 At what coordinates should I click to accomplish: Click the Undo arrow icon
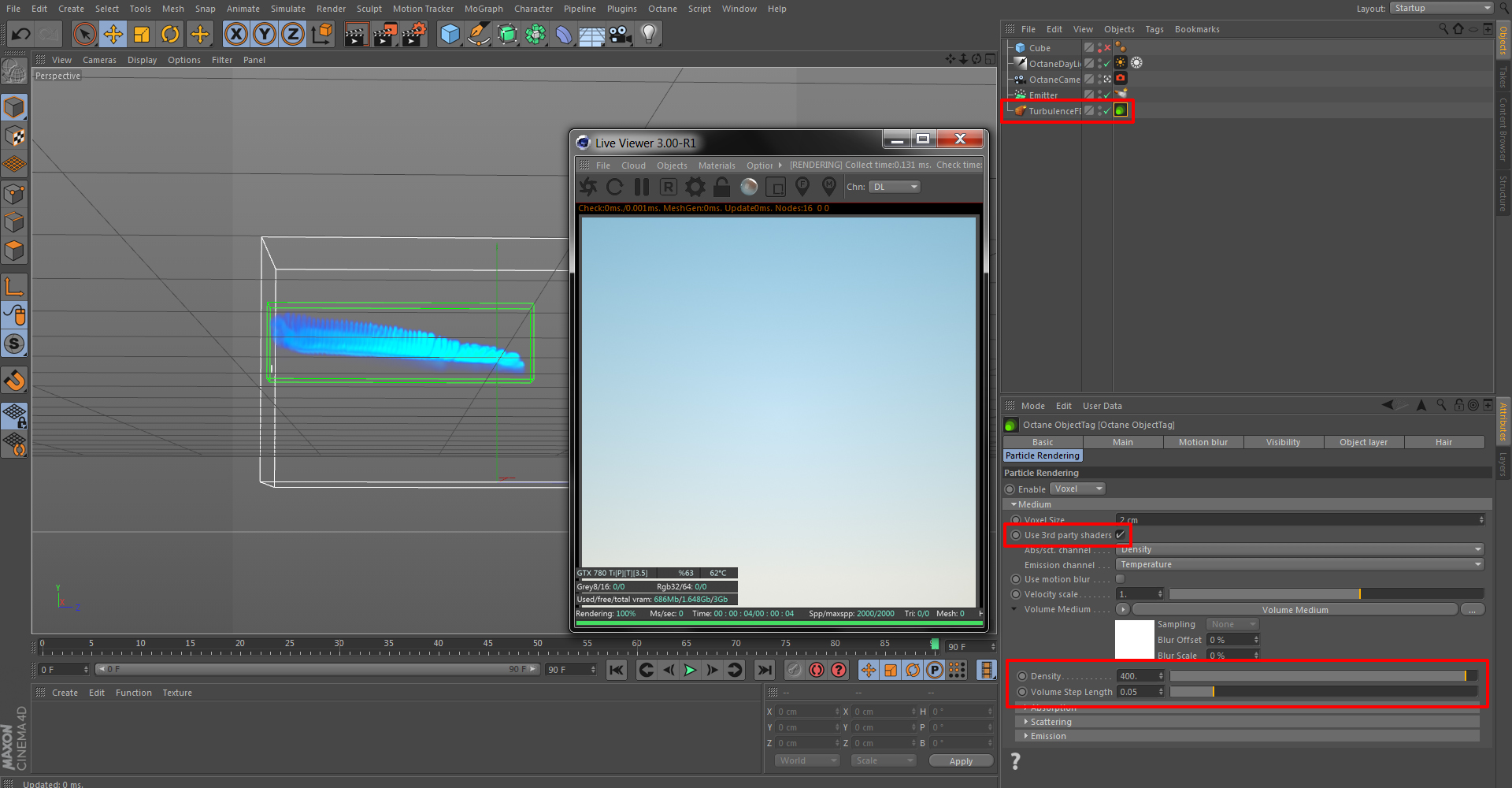click(x=21, y=34)
